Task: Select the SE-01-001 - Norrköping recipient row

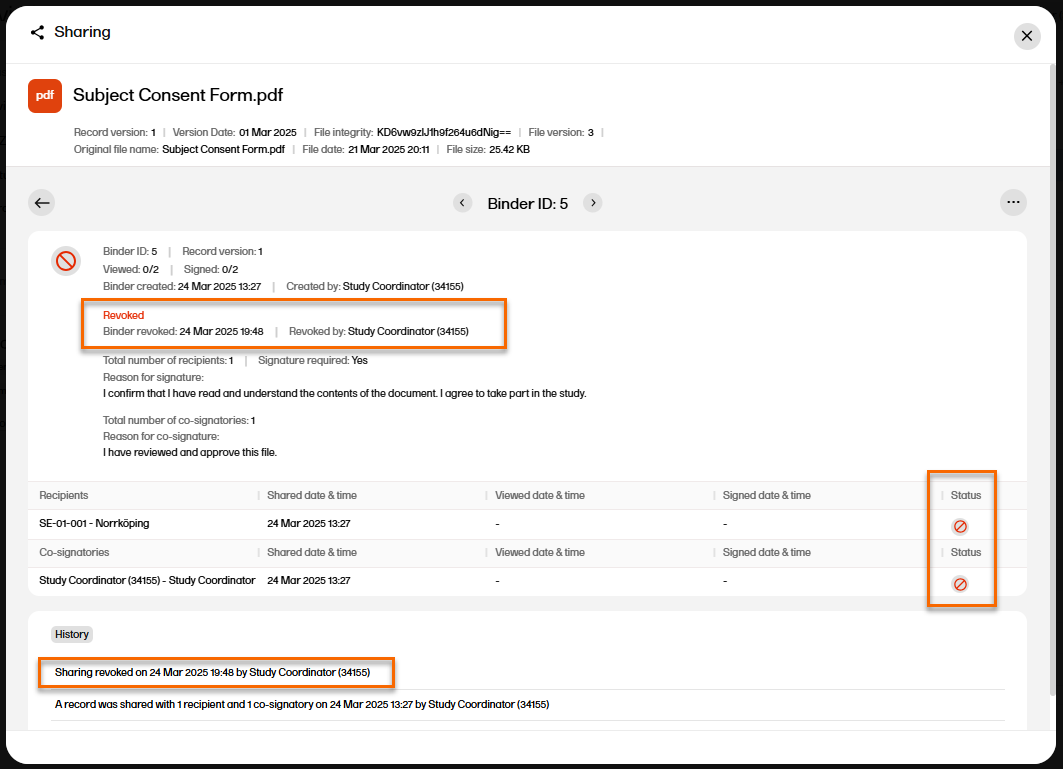Action: pyautogui.click(x=94, y=524)
